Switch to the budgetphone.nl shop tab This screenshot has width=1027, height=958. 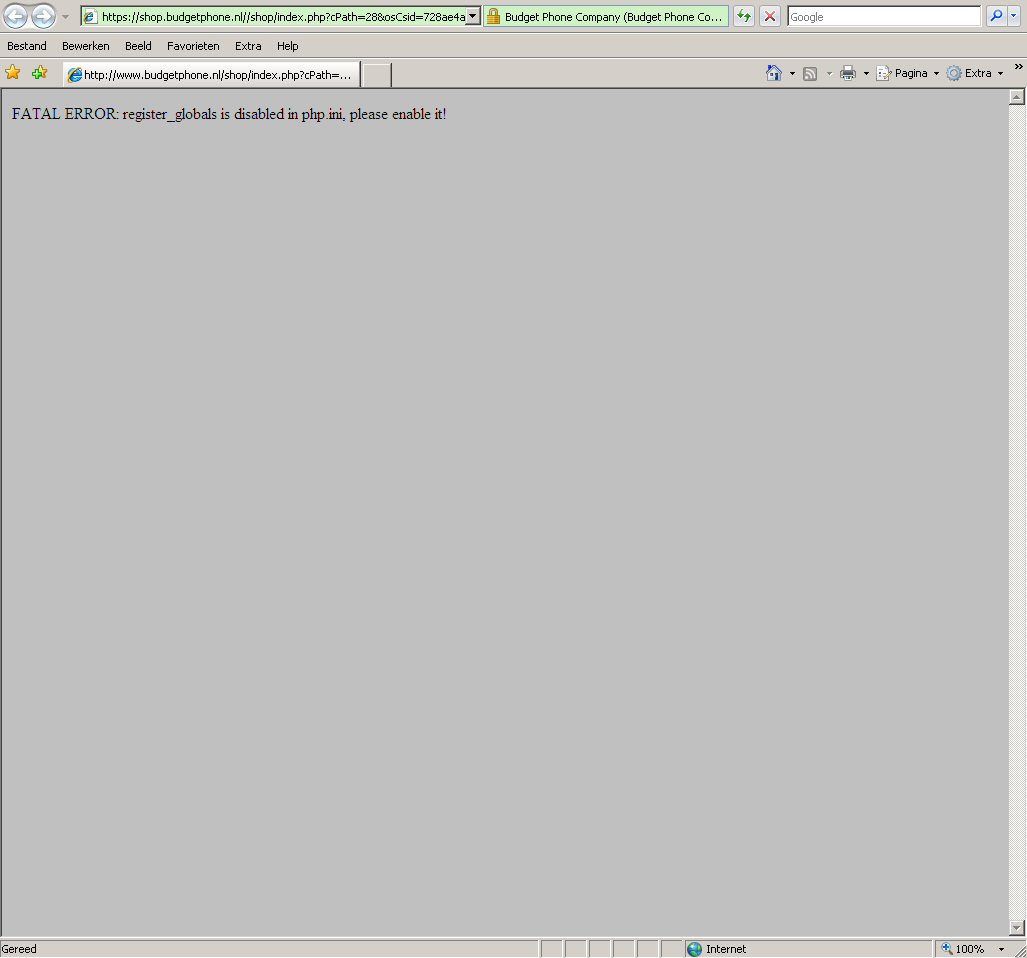(x=212, y=75)
